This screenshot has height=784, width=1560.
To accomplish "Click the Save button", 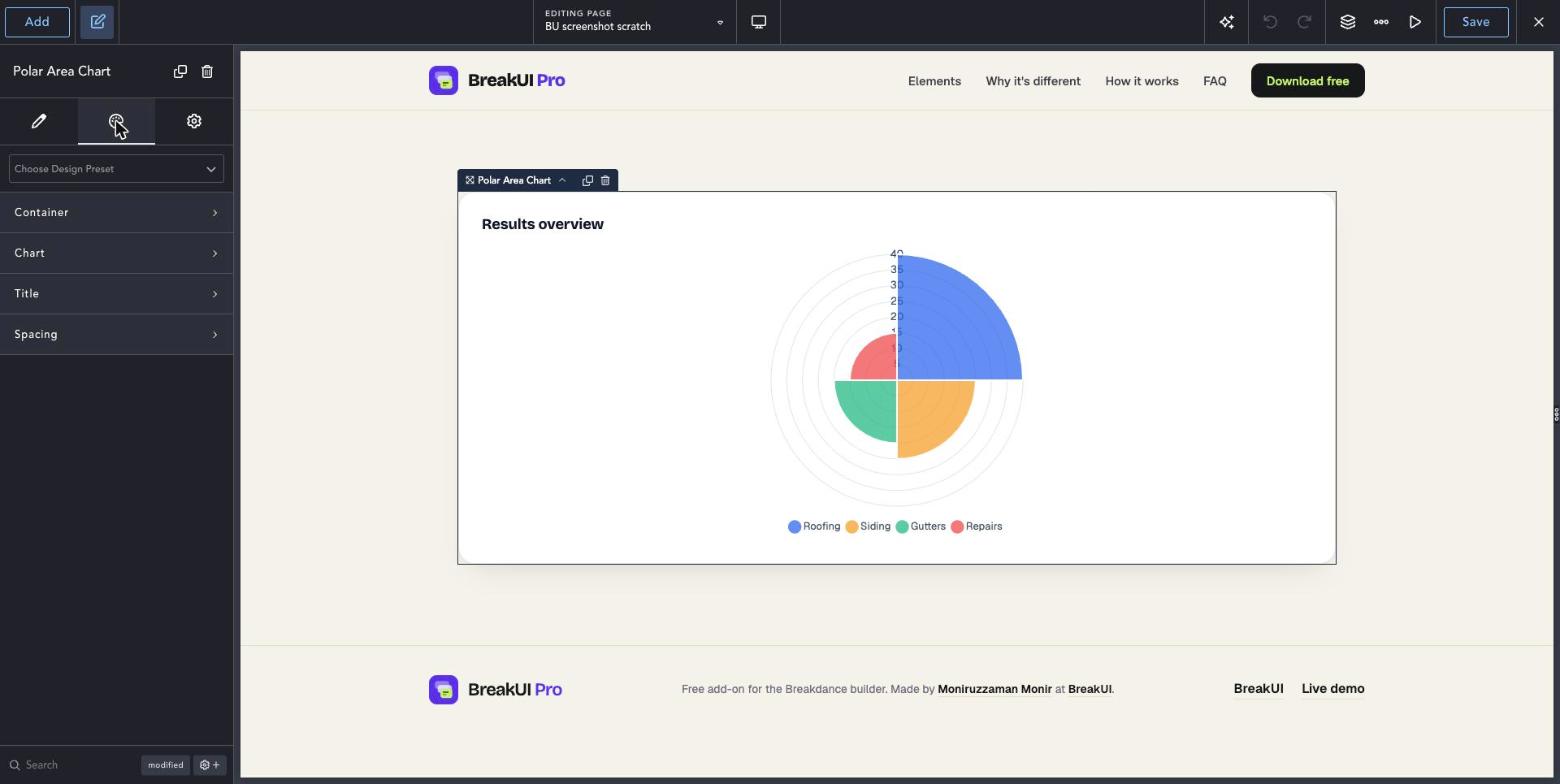I will (x=1476, y=22).
